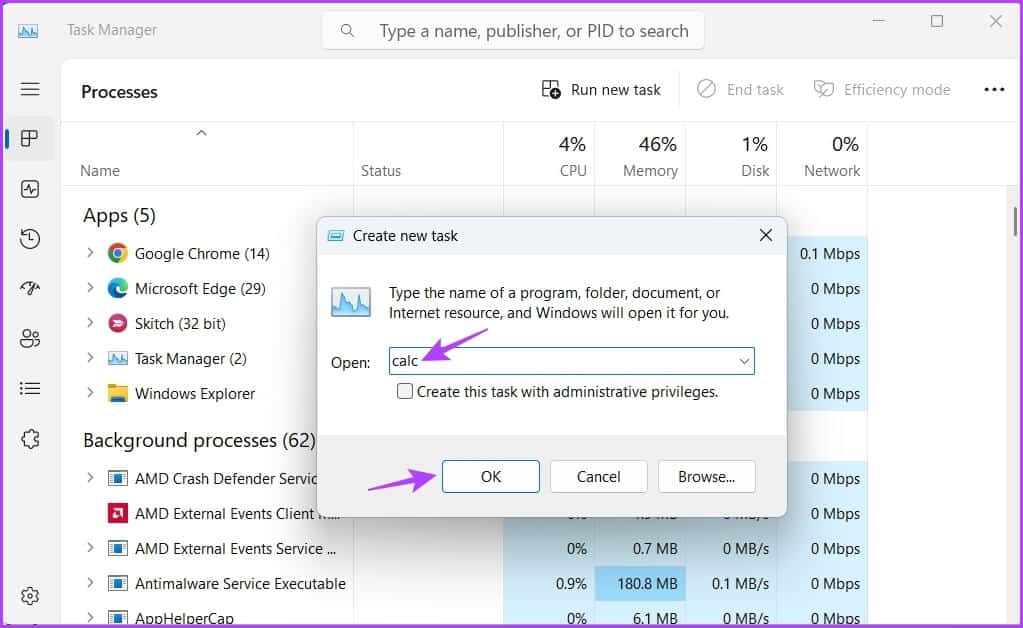
Task: Click the Run new task button
Action: 601,89
